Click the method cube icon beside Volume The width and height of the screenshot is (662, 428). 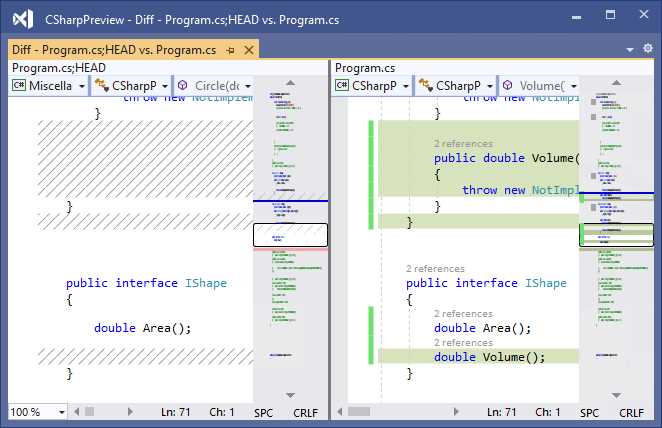[x=507, y=85]
